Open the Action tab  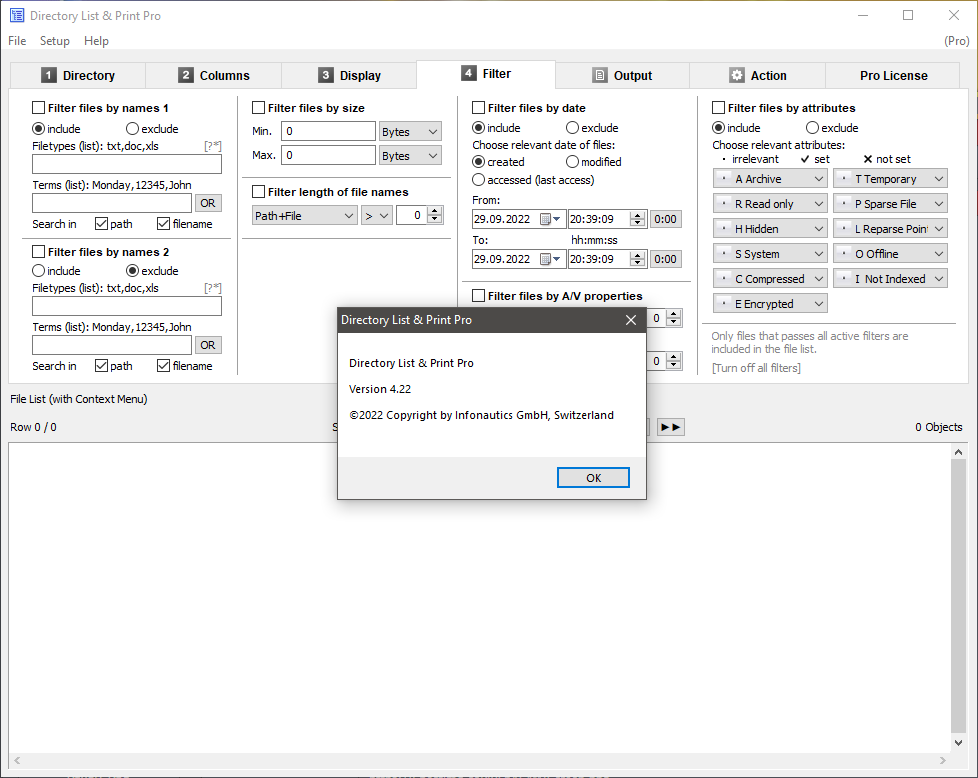pyautogui.click(x=758, y=75)
